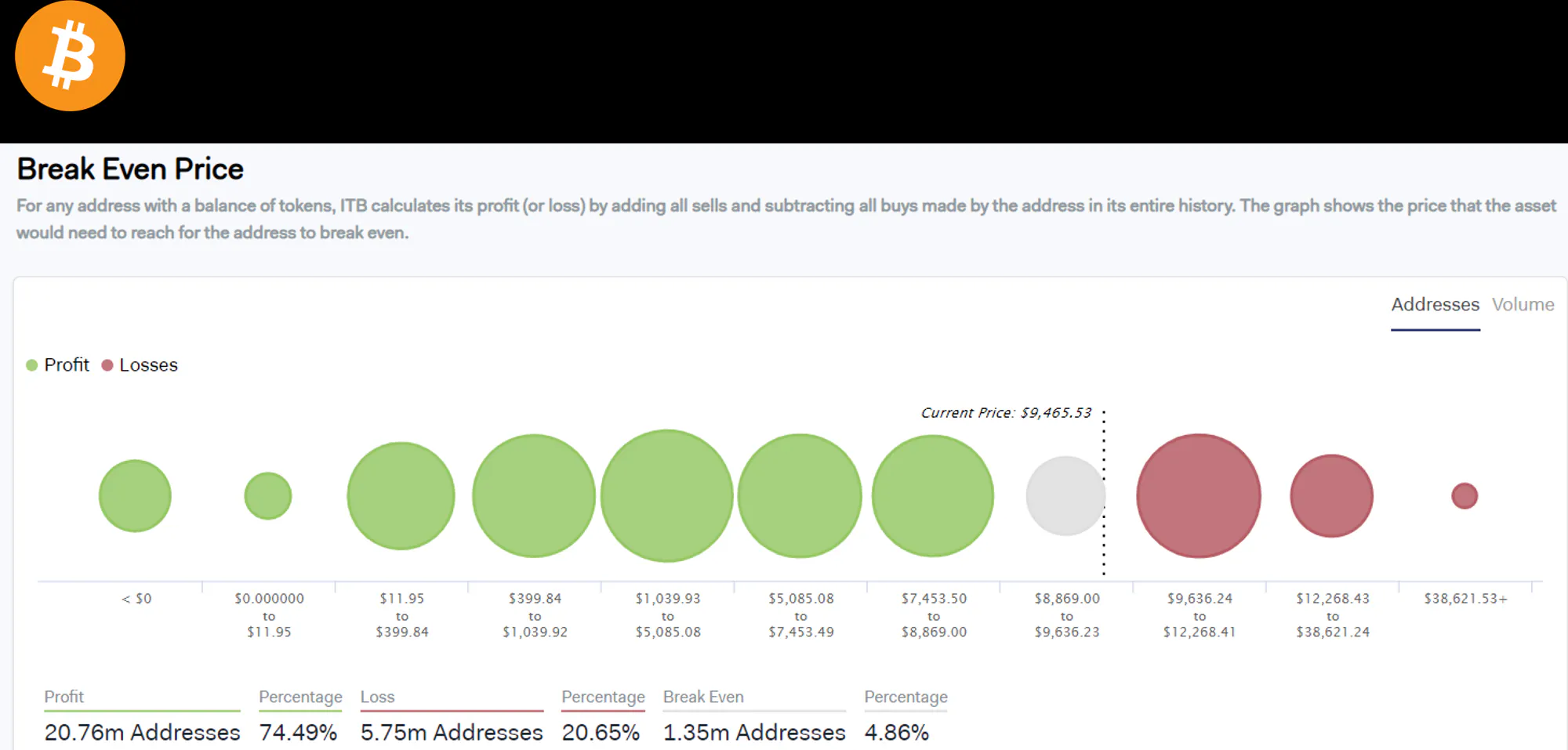Select the $7,453.50 to $8,869.00 green bubble
This screenshot has height=750, width=1568.
pos(933,496)
